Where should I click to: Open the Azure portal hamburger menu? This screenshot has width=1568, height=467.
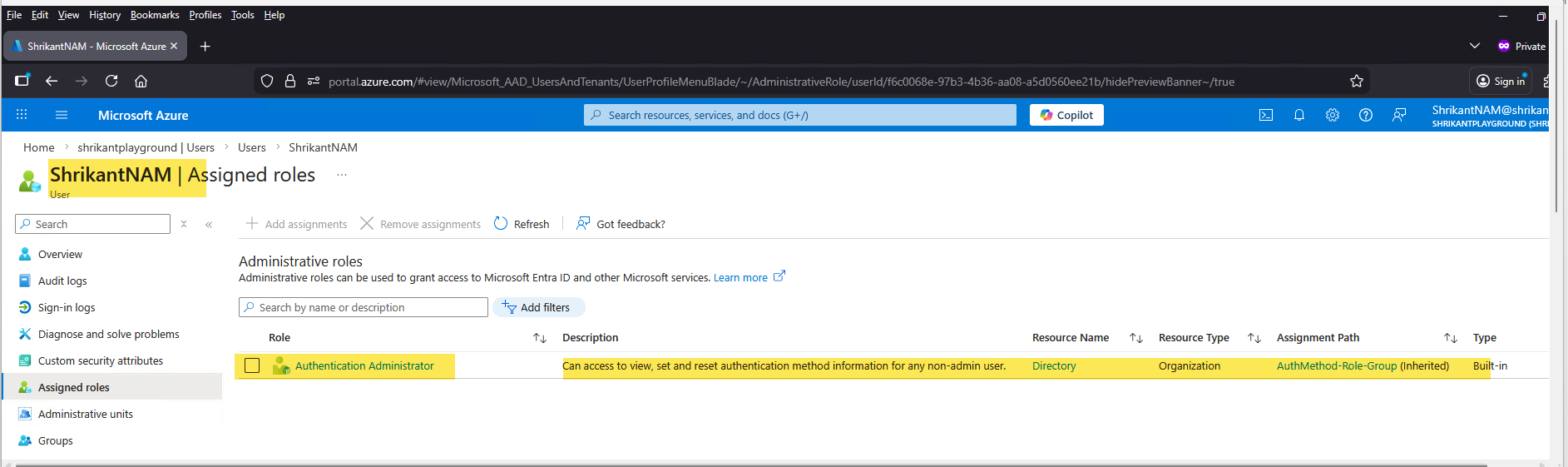tap(62, 115)
